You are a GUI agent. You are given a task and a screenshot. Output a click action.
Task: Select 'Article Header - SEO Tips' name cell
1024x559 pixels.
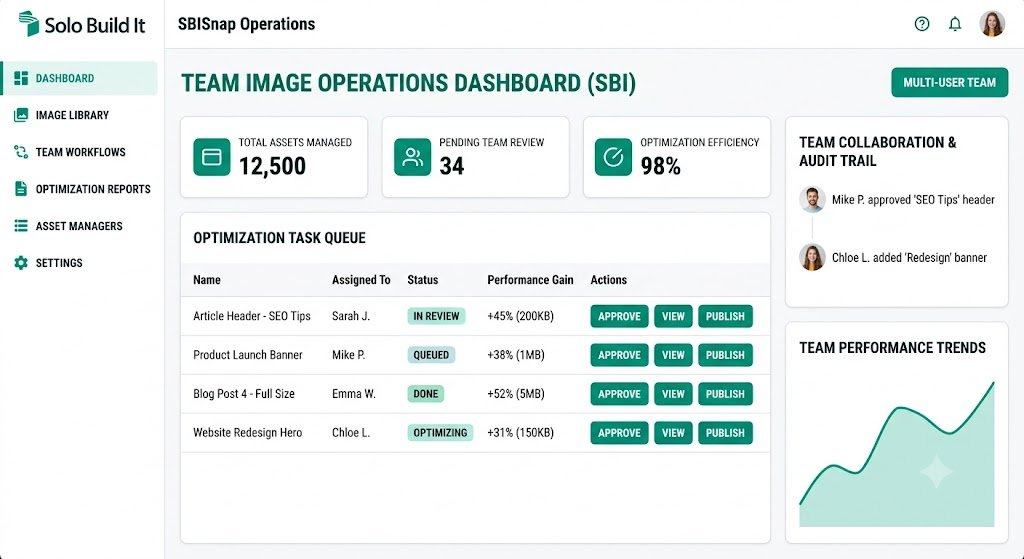pyautogui.click(x=252, y=316)
